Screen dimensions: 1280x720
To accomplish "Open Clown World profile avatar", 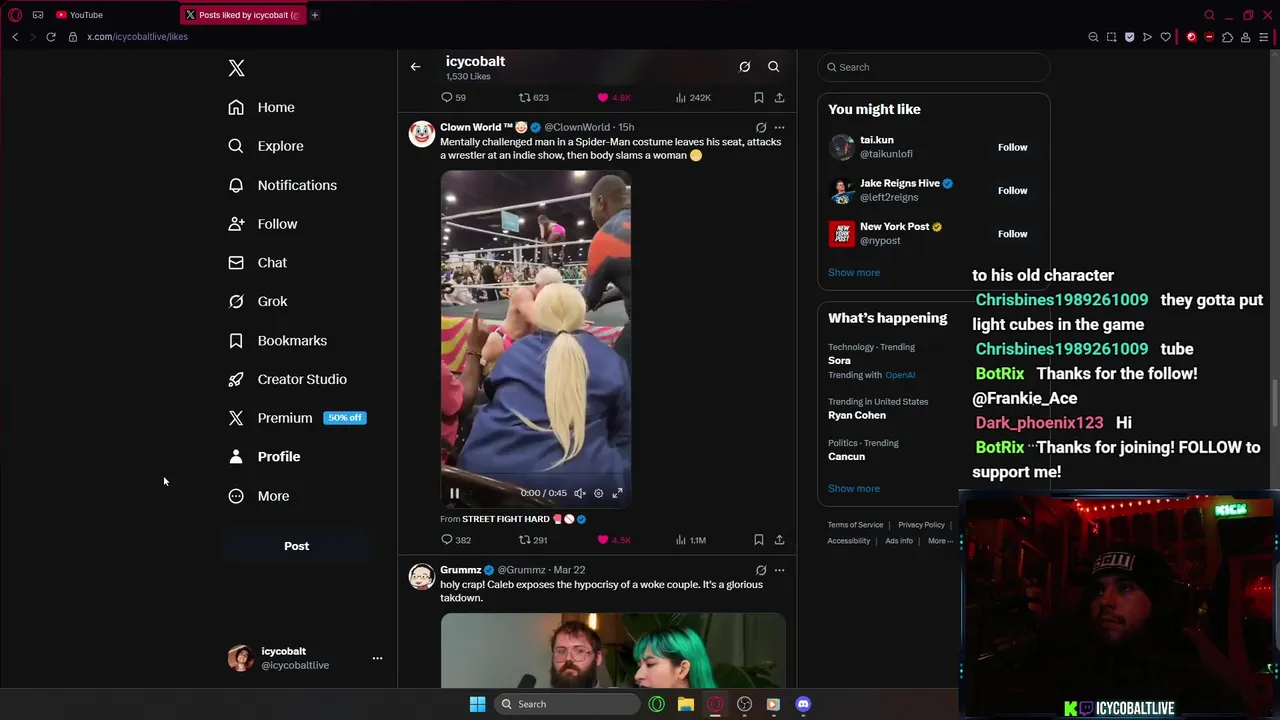I will coord(421,134).
